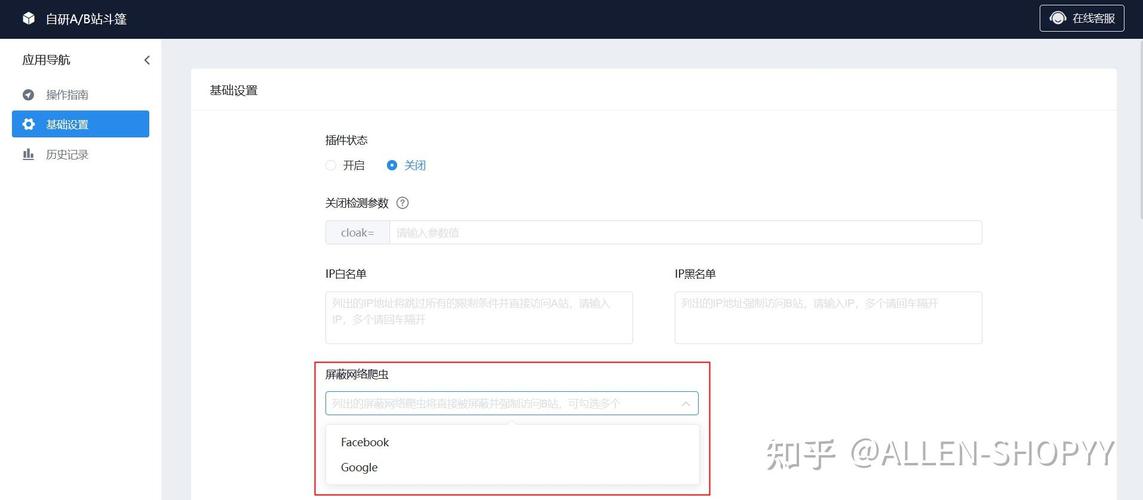Click the 自研A/B站斗篷 app title
This screenshot has height=500, width=1143.
click(x=86, y=19)
